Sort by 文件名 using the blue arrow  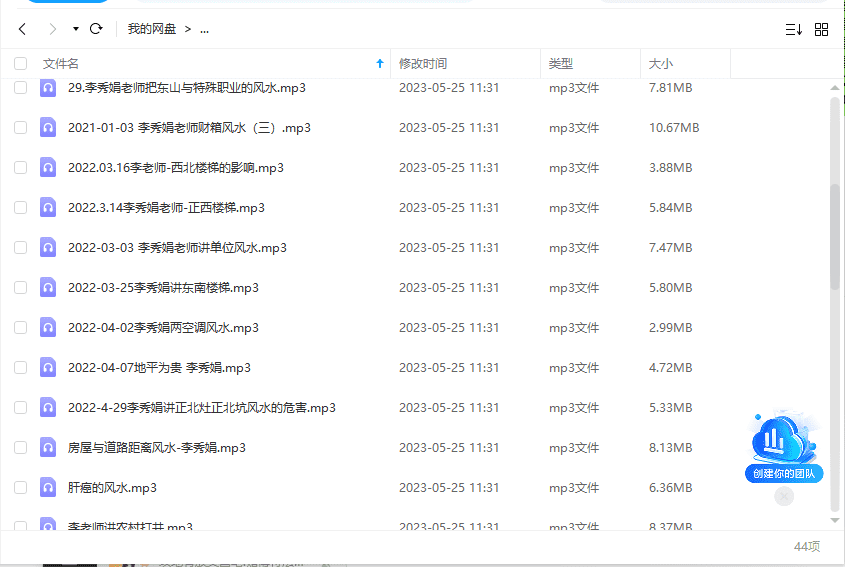coord(379,64)
